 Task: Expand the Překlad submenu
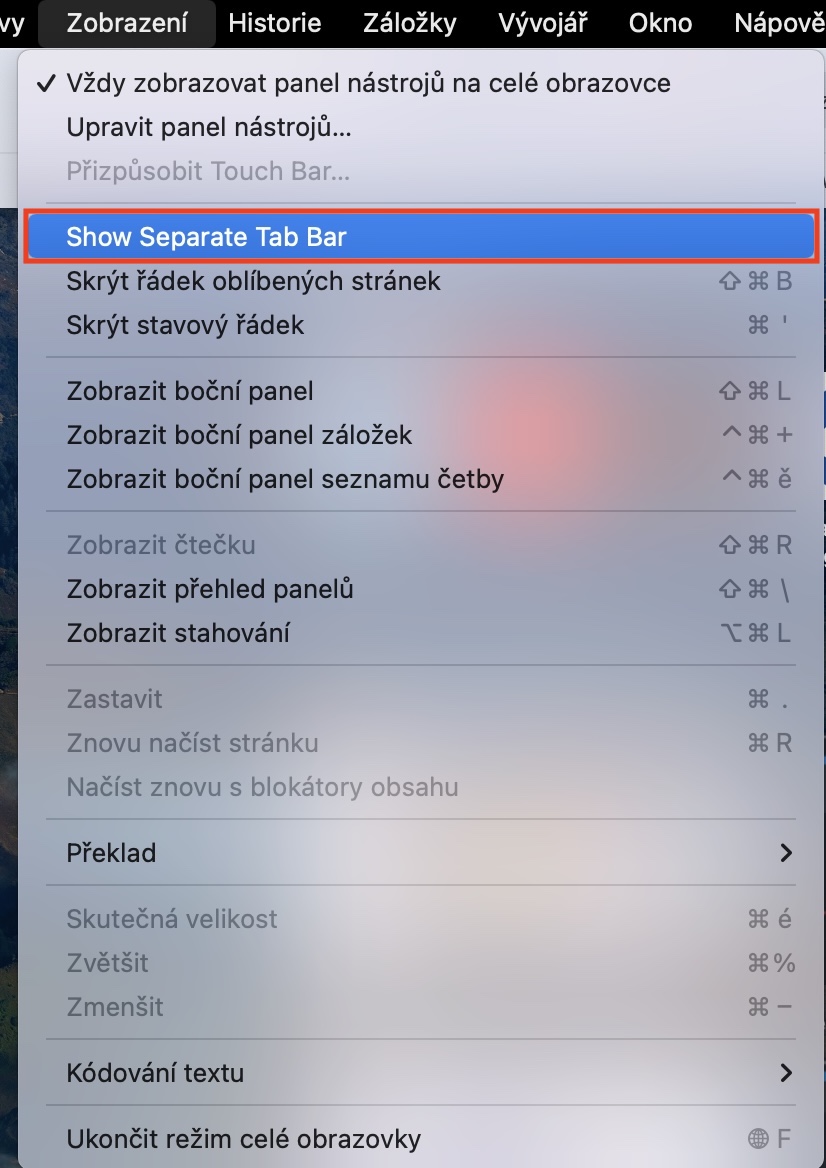(x=111, y=853)
